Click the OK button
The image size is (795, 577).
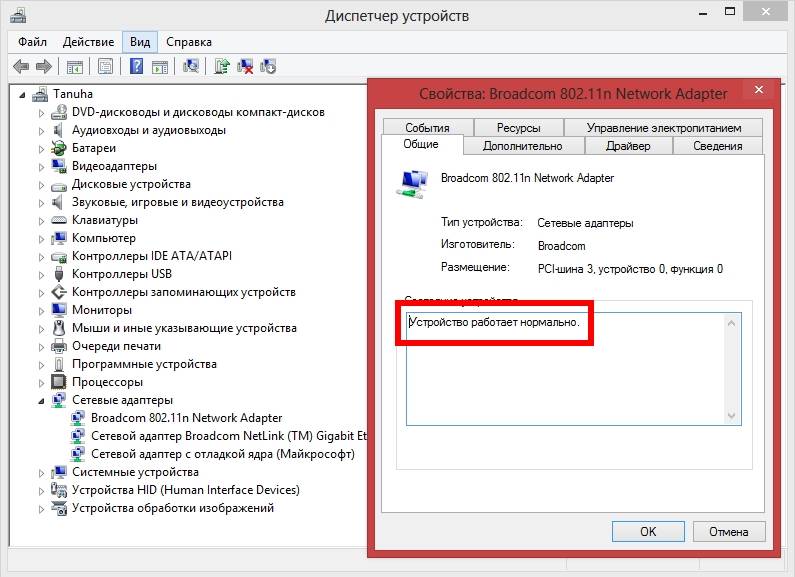click(x=648, y=531)
